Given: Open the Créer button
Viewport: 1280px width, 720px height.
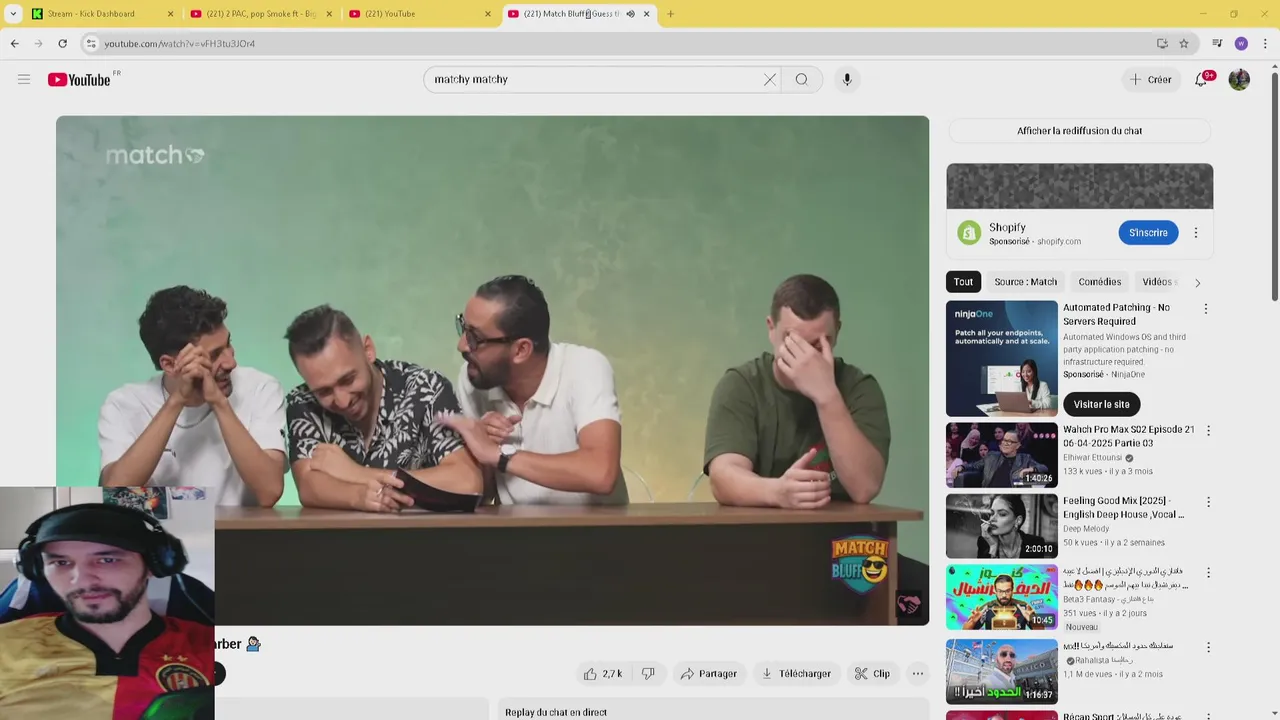Looking at the screenshot, I should tap(1151, 79).
